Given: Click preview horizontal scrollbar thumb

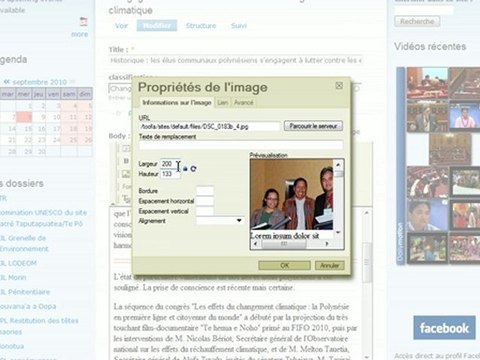Looking at the screenshot, I should pos(284,244).
